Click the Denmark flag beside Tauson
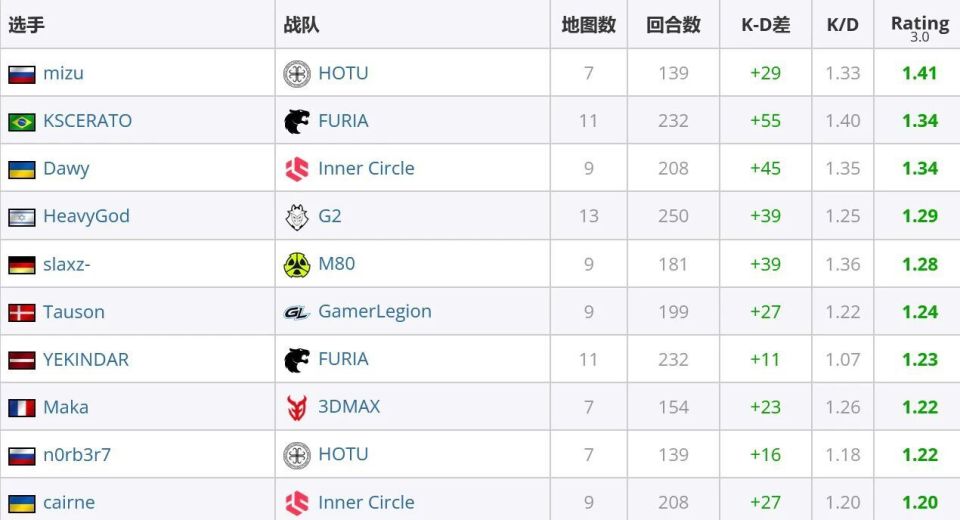The width and height of the screenshot is (960, 520). [x=22, y=312]
